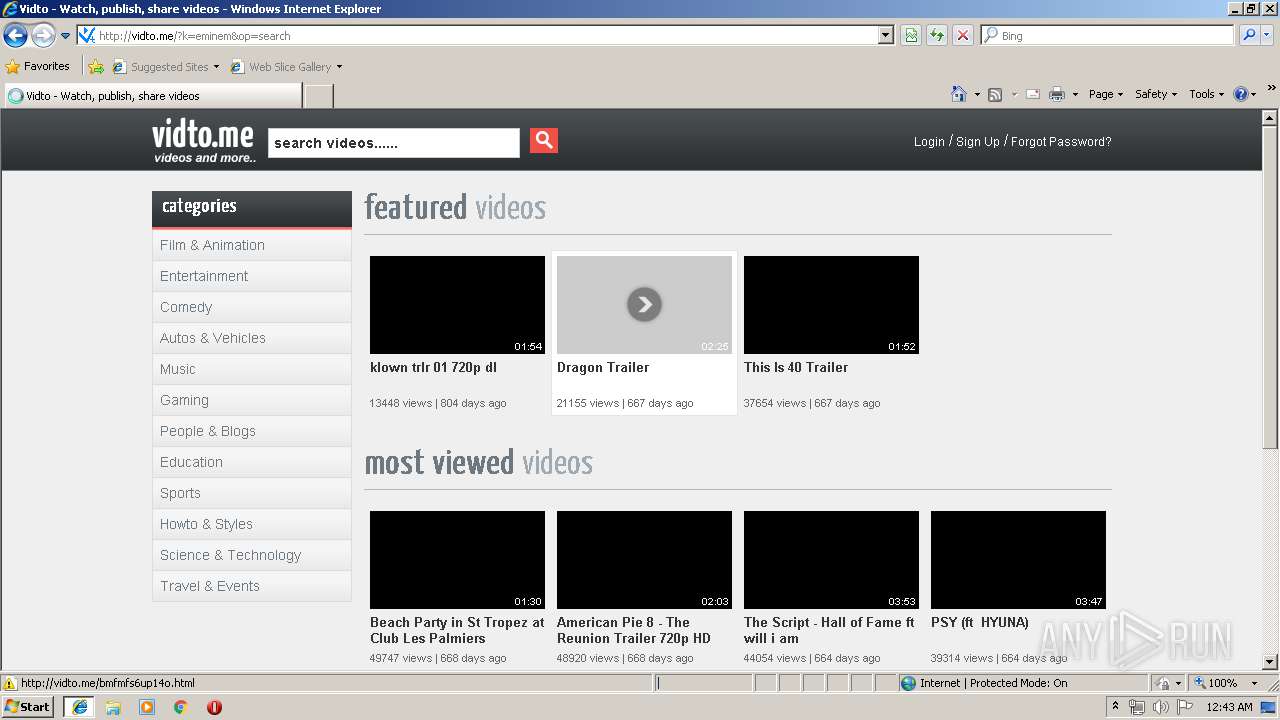1280x720 pixels.
Task: Click the Bing search box
Action: tap(1108, 35)
